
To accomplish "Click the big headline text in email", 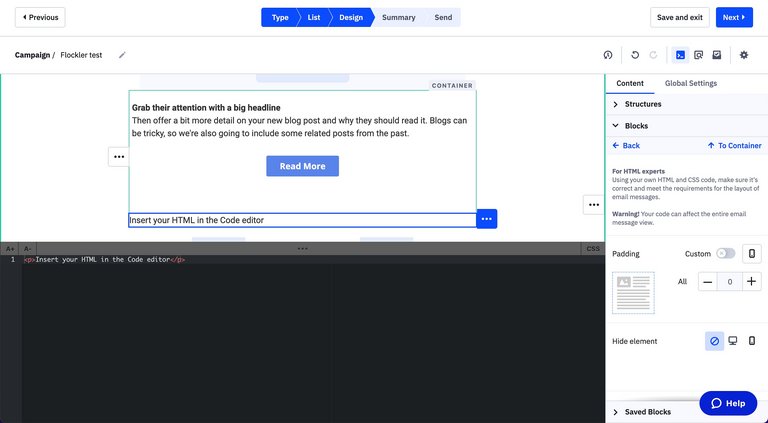I will [206, 108].
